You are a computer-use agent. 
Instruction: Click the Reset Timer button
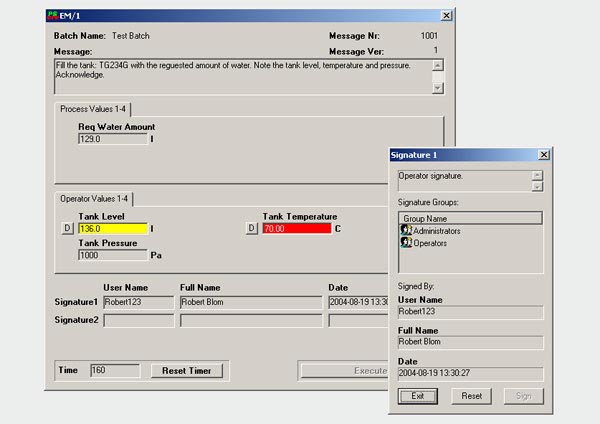click(187, 370)
